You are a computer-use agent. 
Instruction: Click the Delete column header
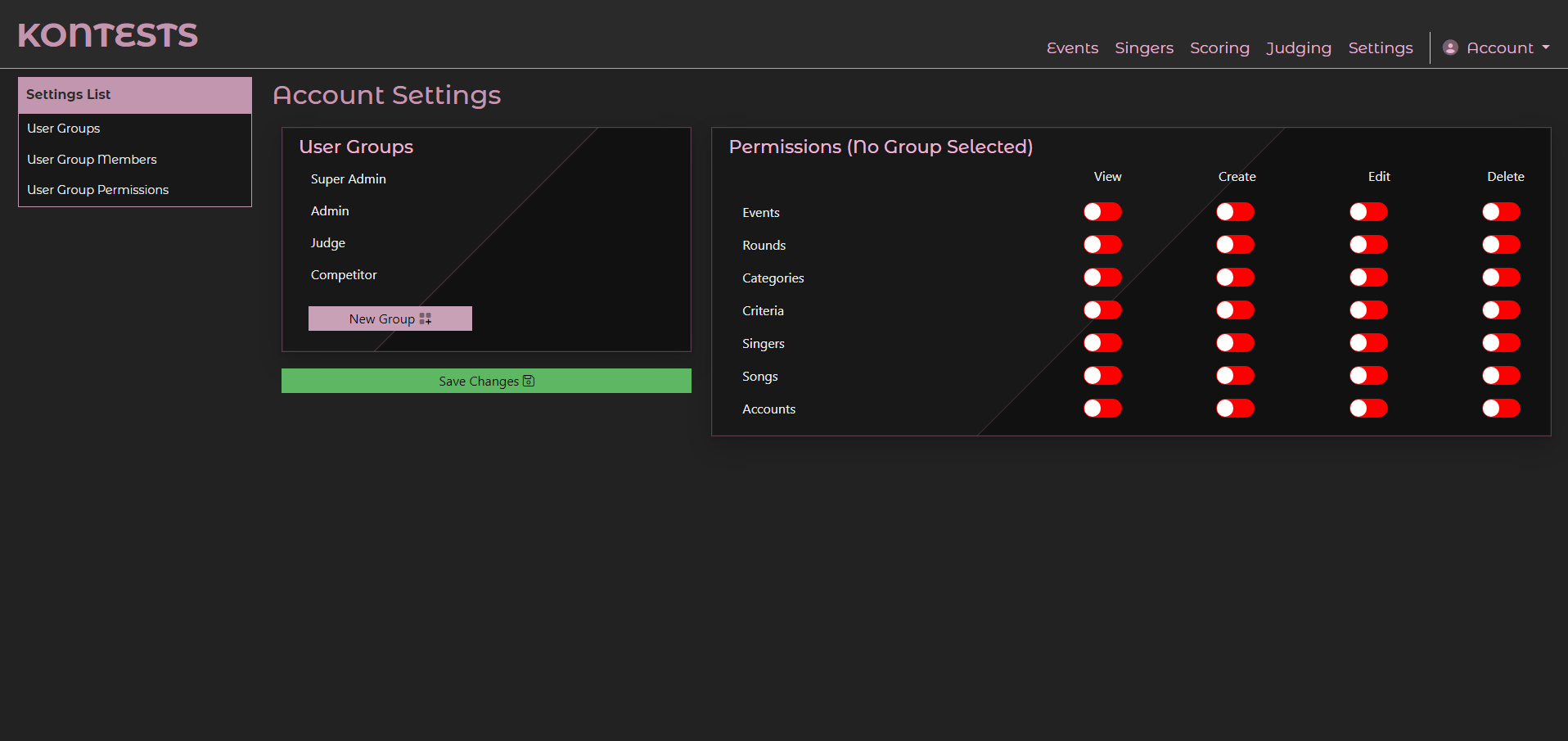point(1505,177)
